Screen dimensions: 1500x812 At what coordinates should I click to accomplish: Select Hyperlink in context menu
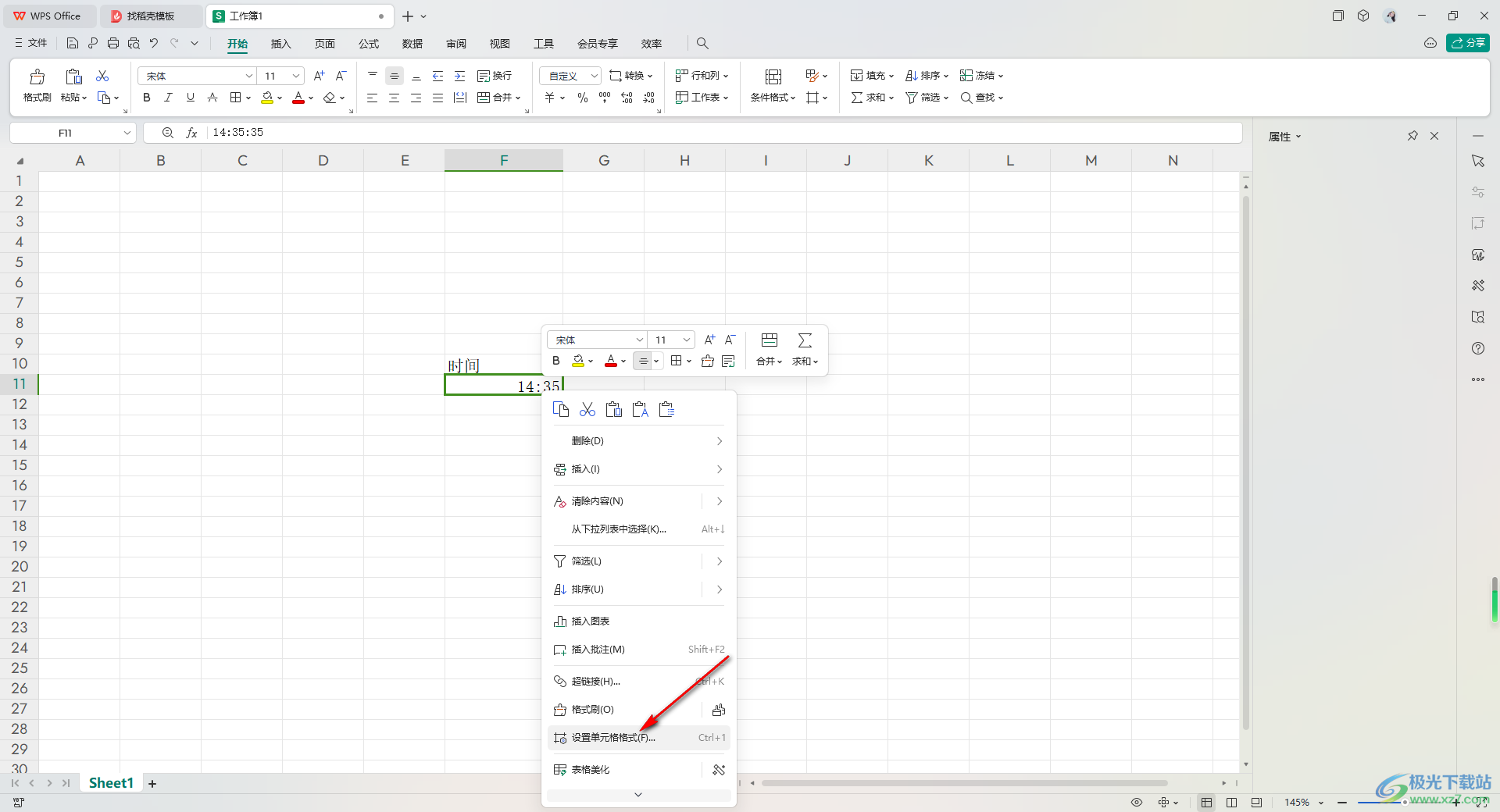tap(639, 682)
